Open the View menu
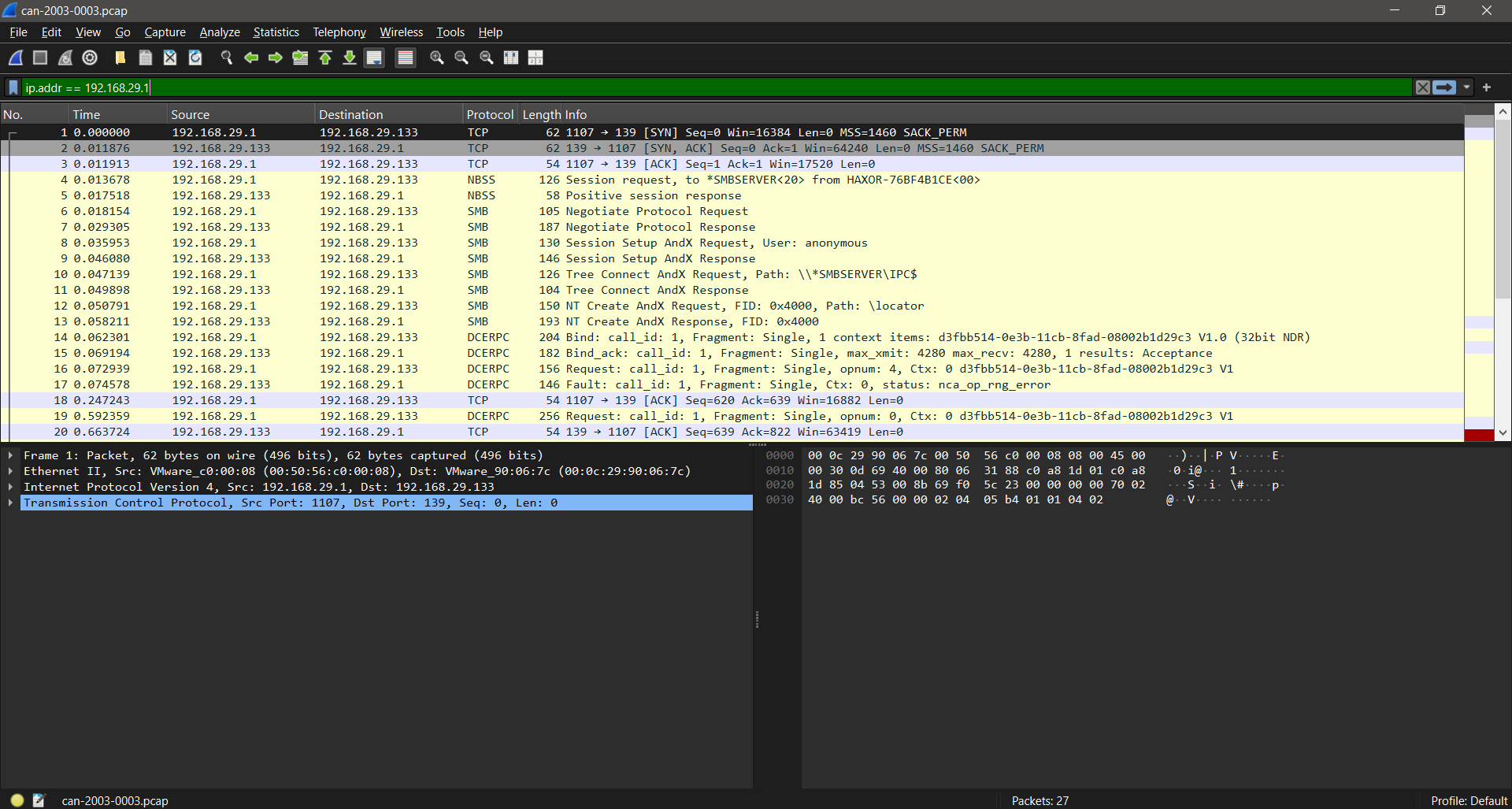1512x809 pixels. [x=88, y=32]
